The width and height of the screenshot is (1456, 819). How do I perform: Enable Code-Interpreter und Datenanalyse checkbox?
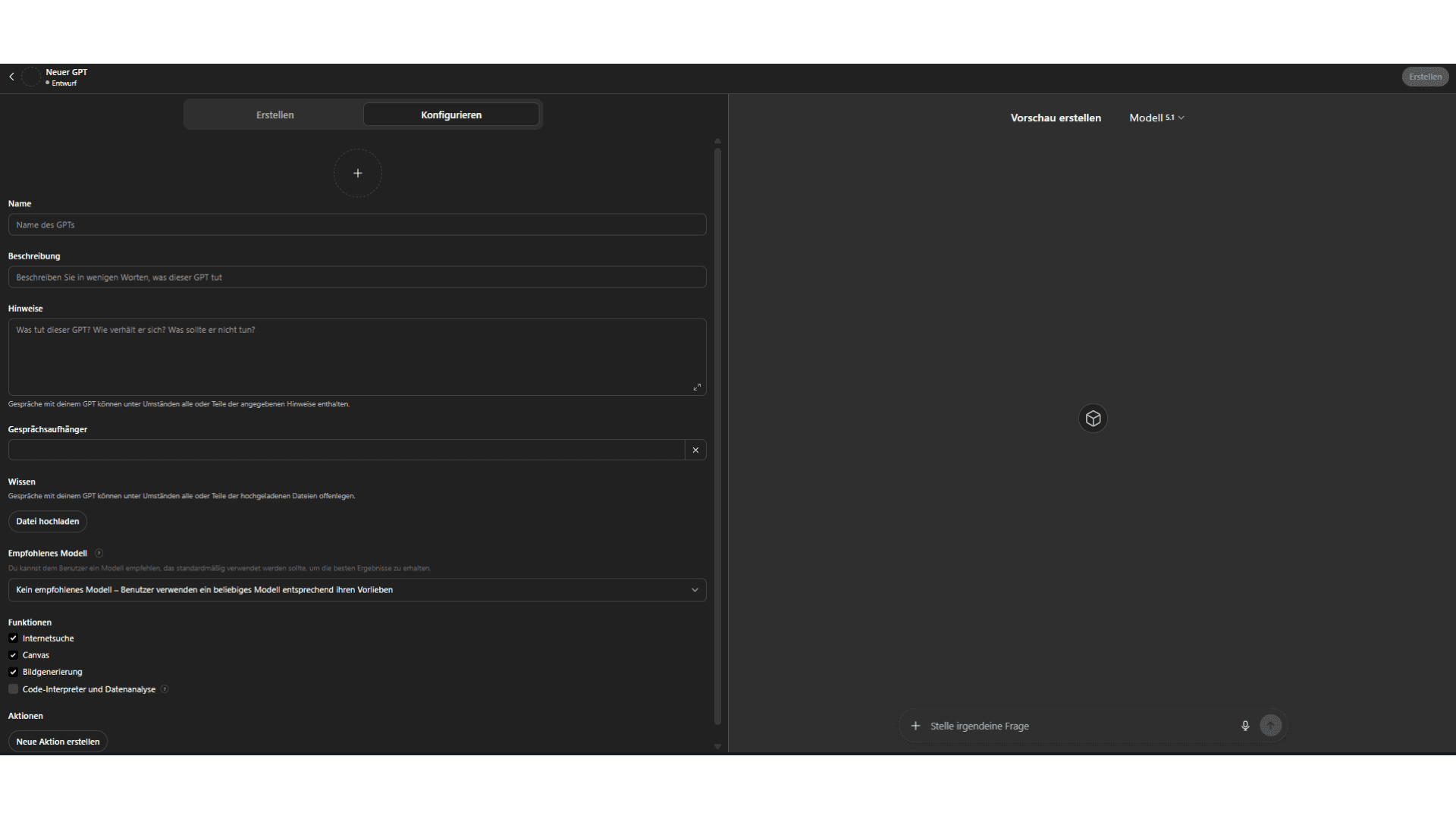tap(13, 689)
